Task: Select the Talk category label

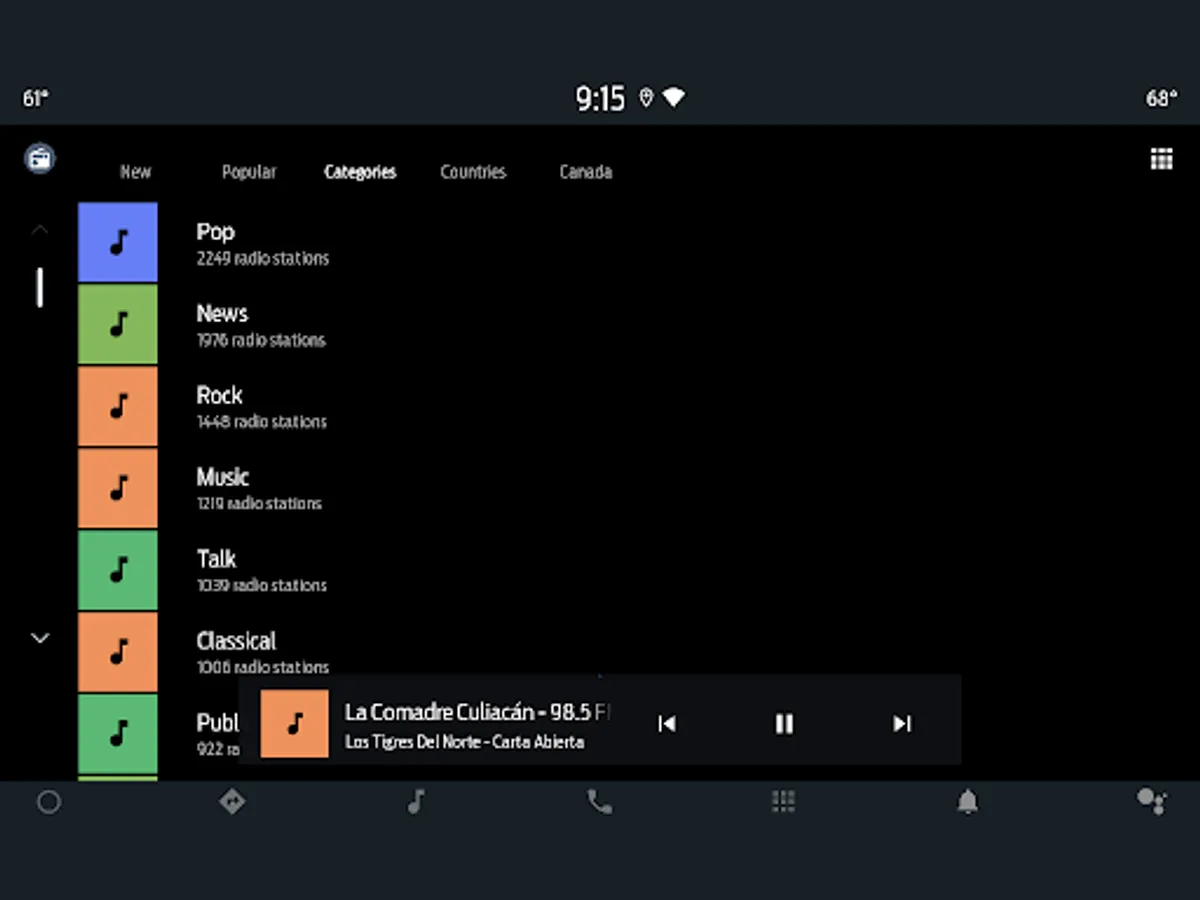Action: pyautogui.click(x=216, y=560)
